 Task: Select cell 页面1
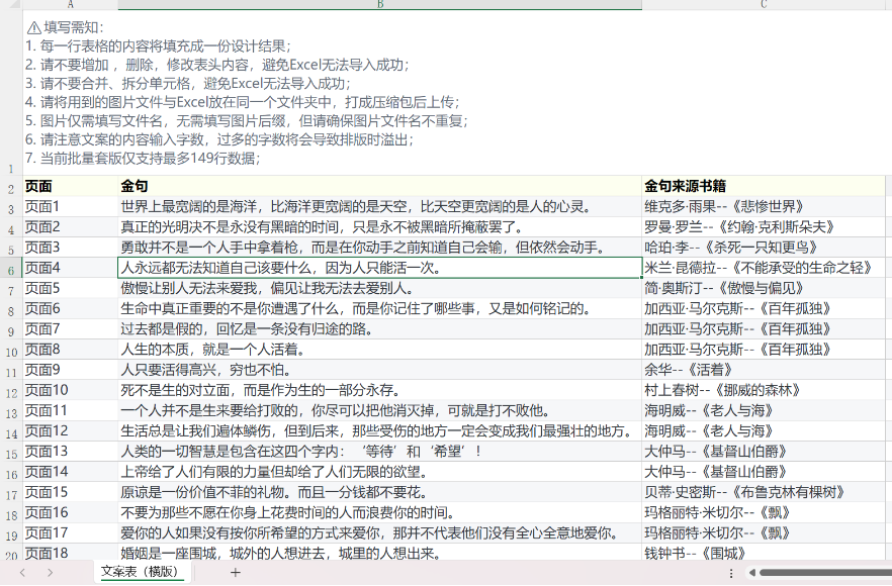point(70,207)
